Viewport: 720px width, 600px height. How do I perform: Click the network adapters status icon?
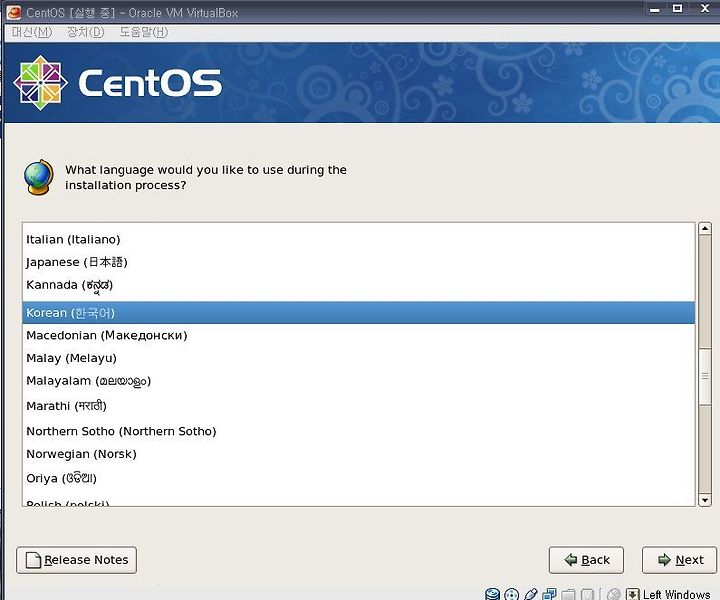point(549,594)
